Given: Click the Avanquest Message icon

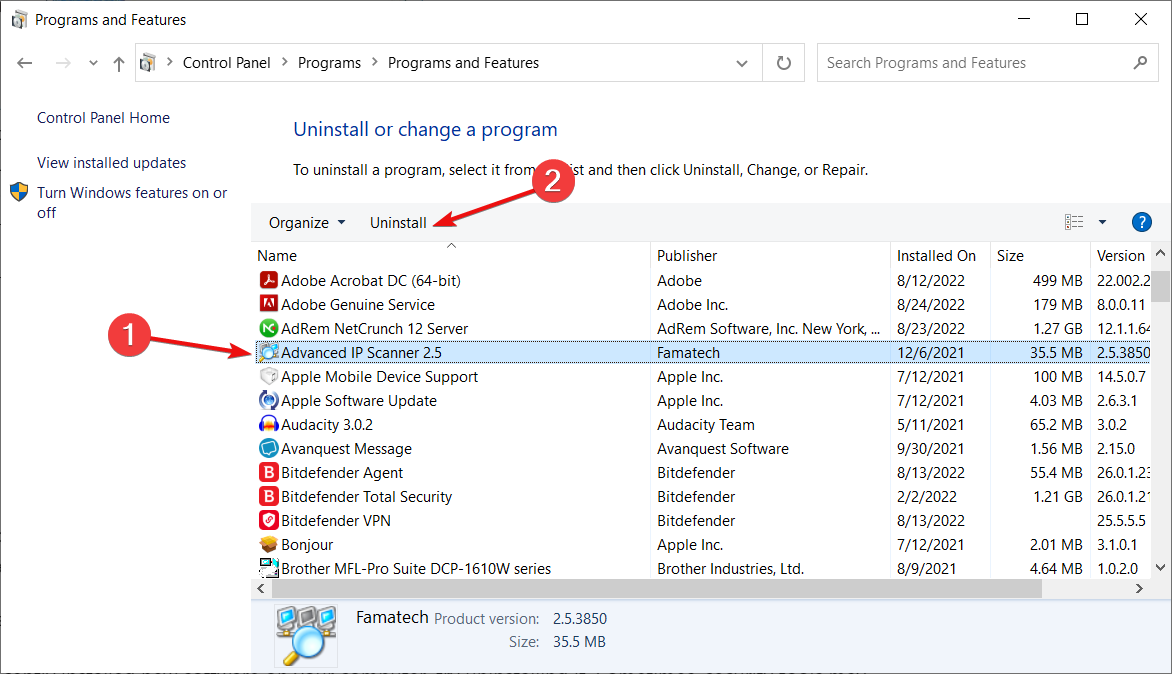Looking at the screenshot, I should [x=268, y=448].
